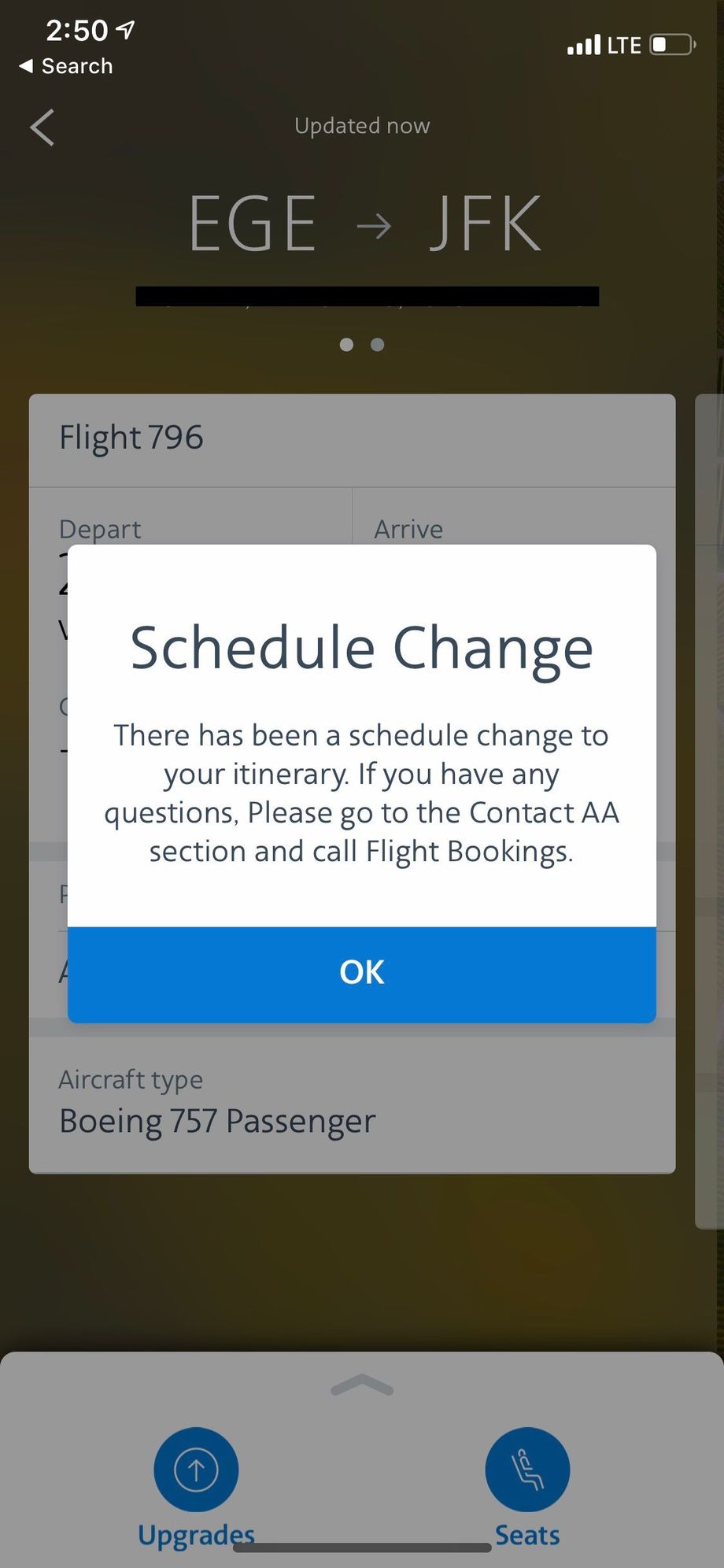Viewport: 724px width, 1568px height.
Task: Tap the cellular signal bars icon
Action: click(x=583, y=45)
